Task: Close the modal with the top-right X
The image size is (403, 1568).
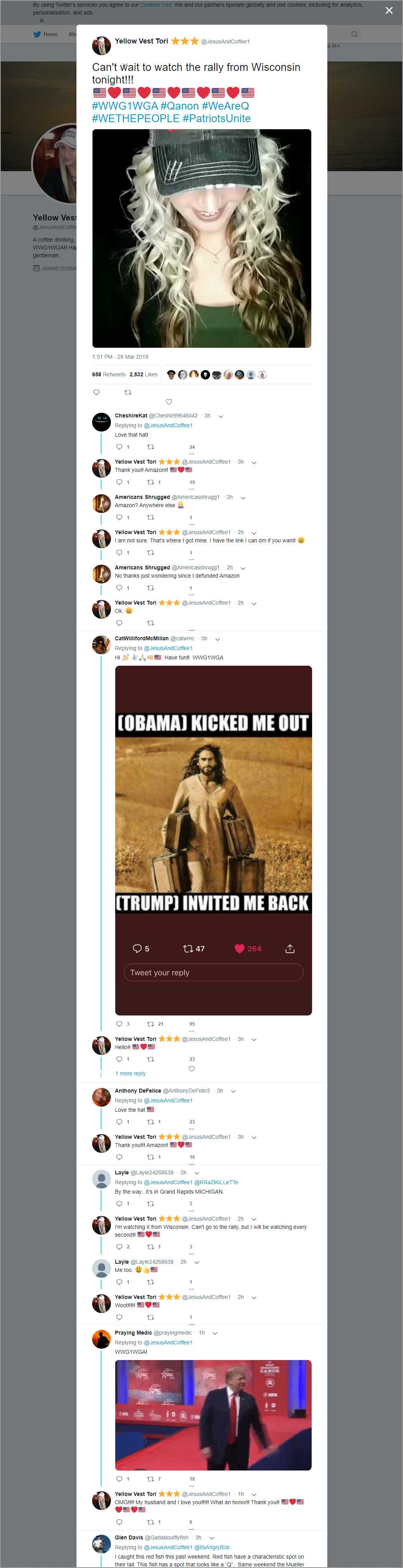Action: coord(389,10)
